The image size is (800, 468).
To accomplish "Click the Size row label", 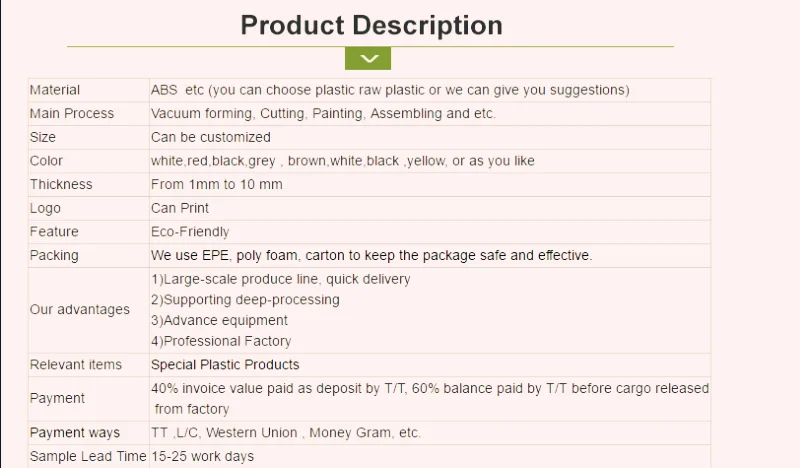I will pyautogui.click(x=43, y=137).
